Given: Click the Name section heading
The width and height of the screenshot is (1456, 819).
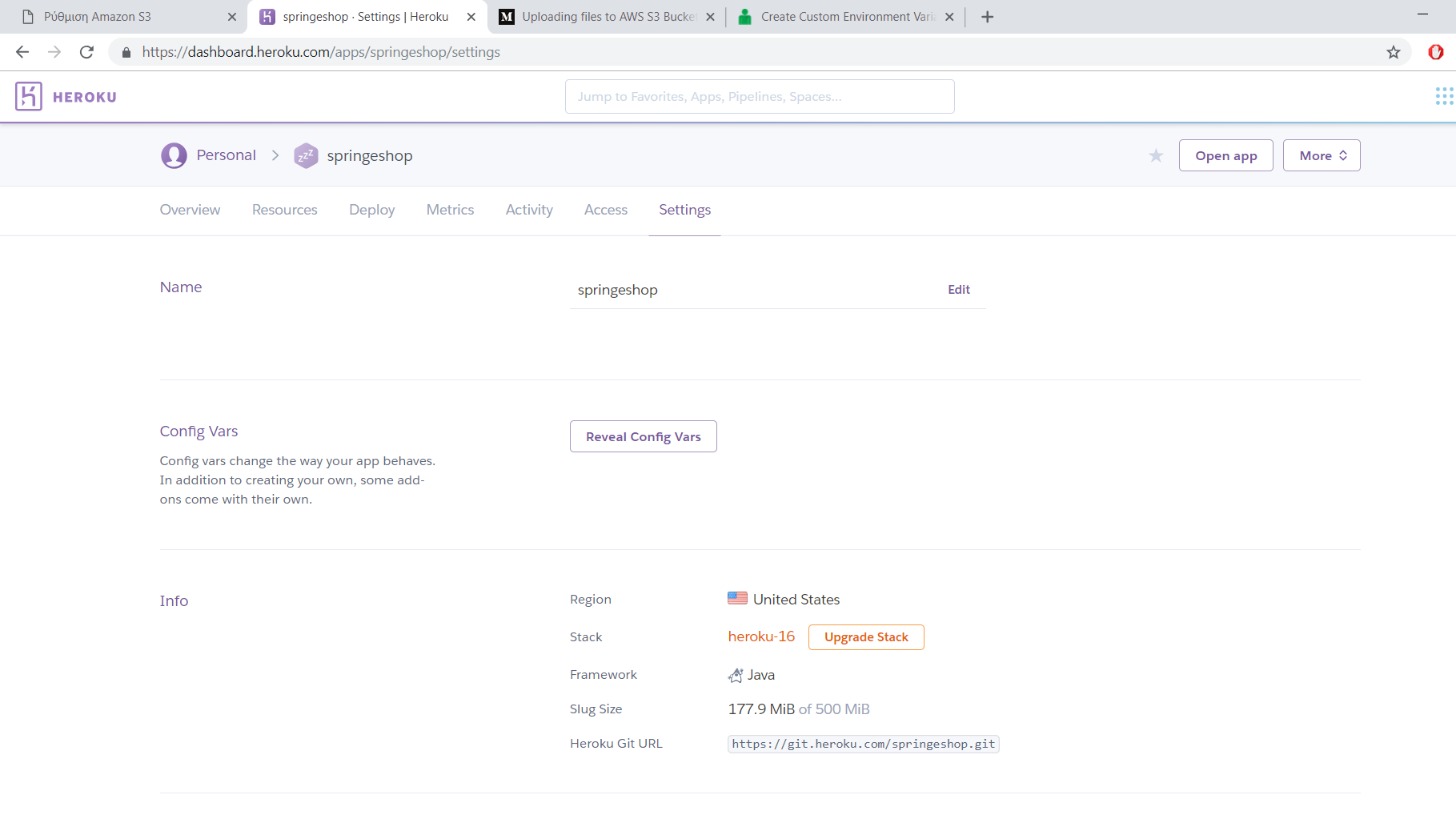Looking at the screenshot, I should point(181,287).
